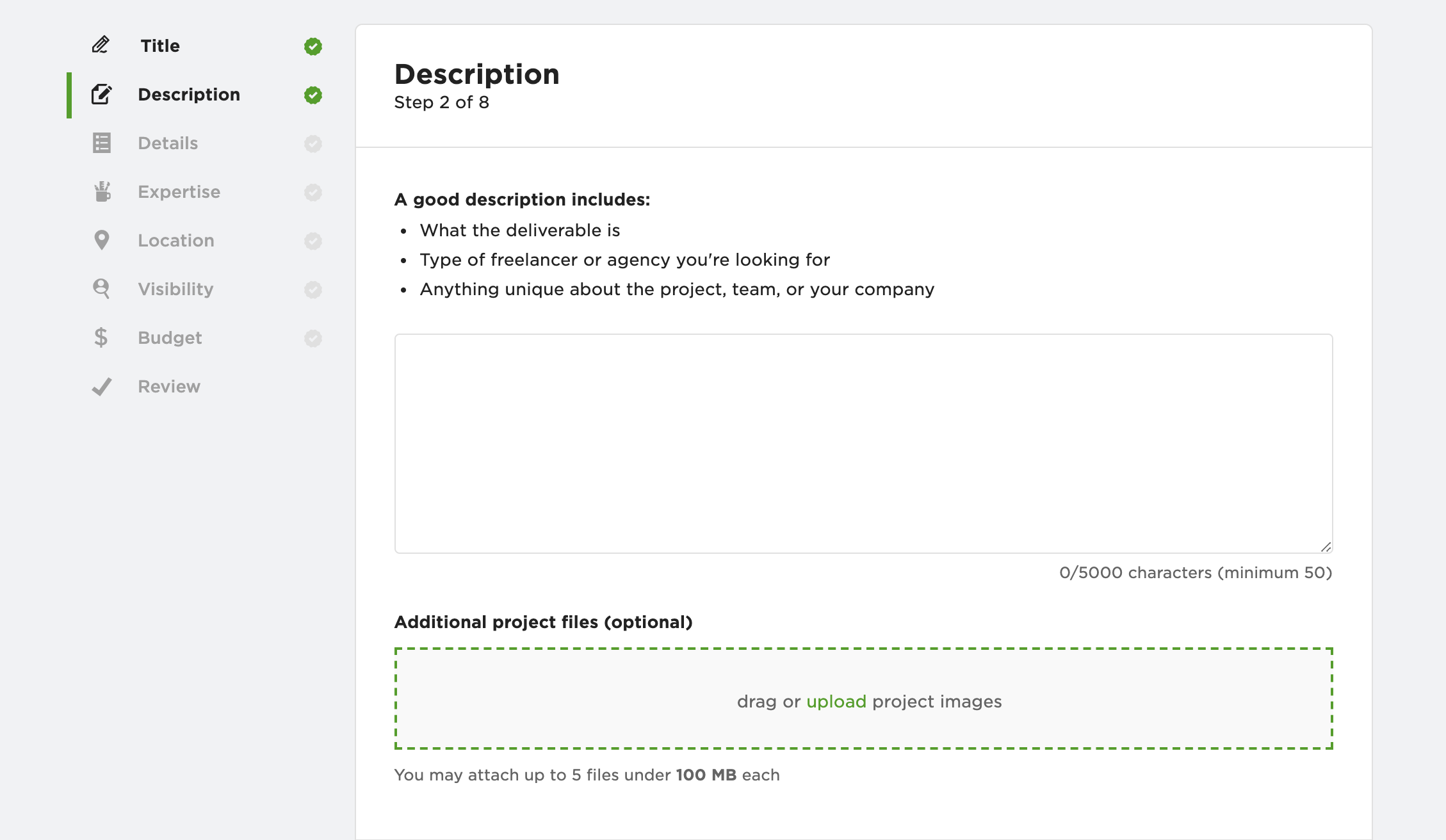Click the description textarea resize handle
Image resolution: width=1446 pixels, height=840 pixels.
click(1326, 547)
